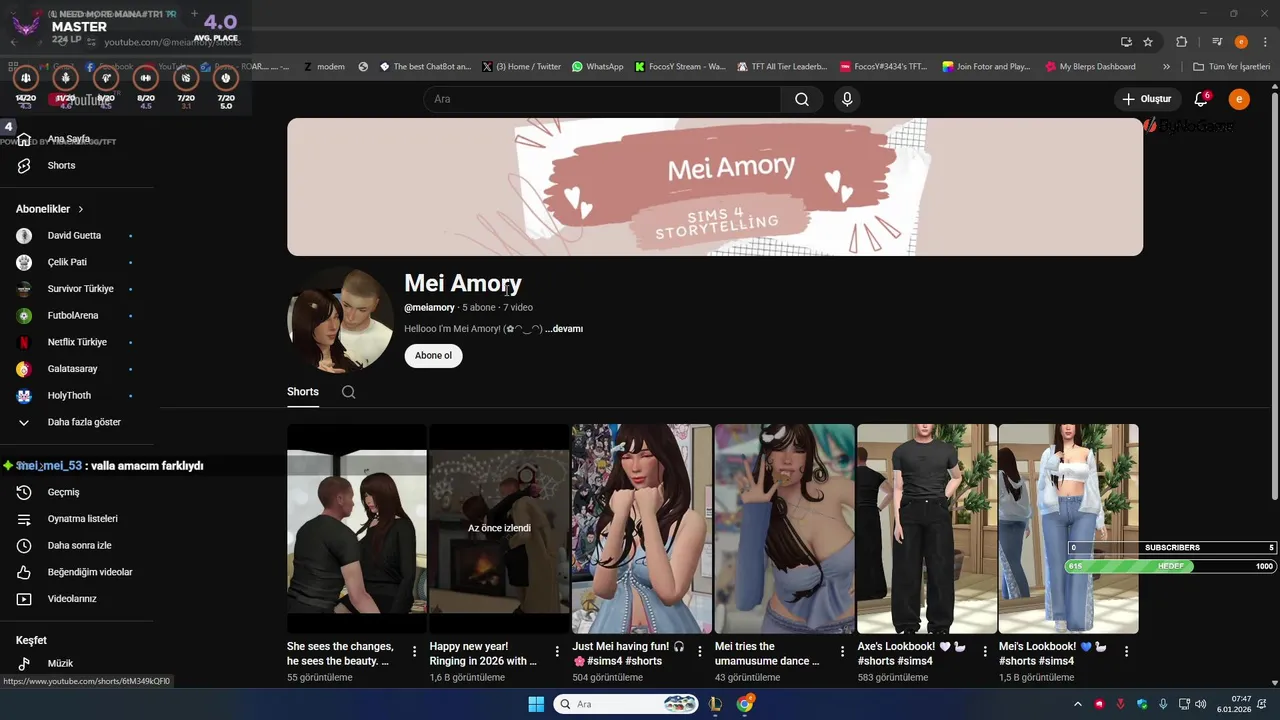Open the Home / Twitter bookmark
1280x720 pixels.
522,67
